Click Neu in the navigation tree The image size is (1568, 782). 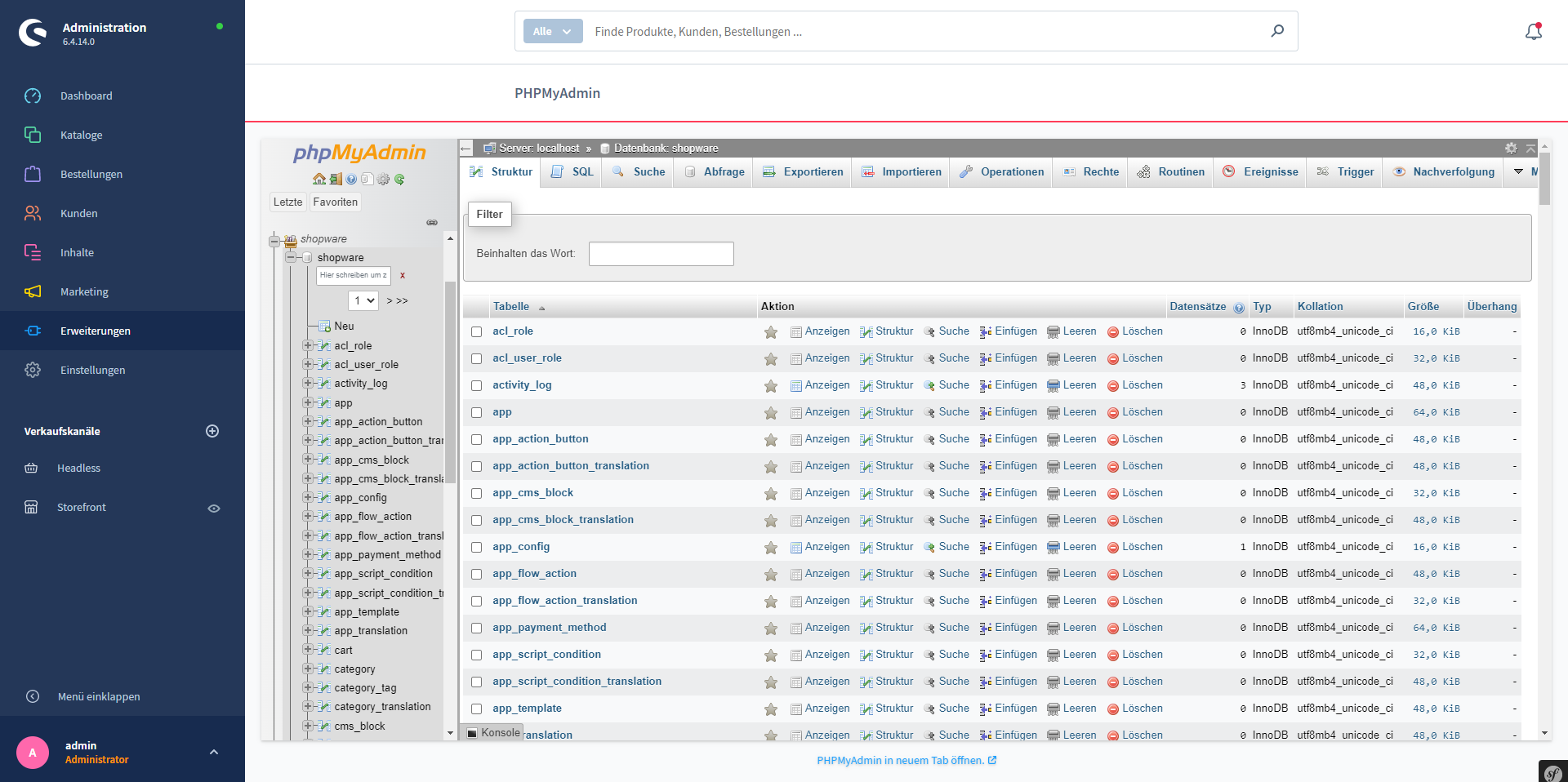(x=344, y=326)
